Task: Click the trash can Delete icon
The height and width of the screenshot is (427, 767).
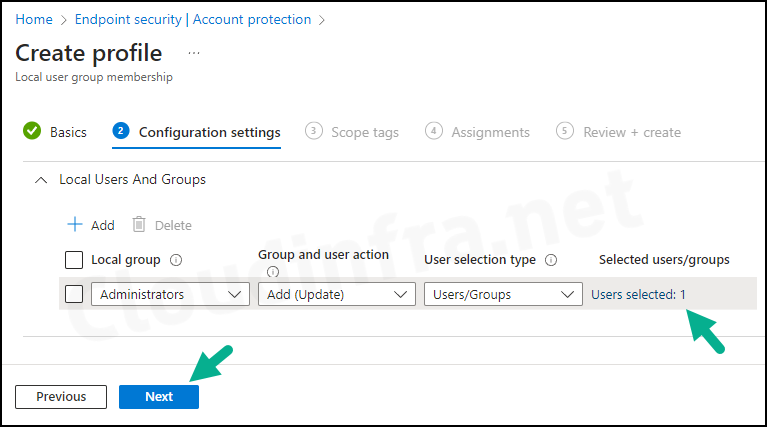Action: (139, 225)
